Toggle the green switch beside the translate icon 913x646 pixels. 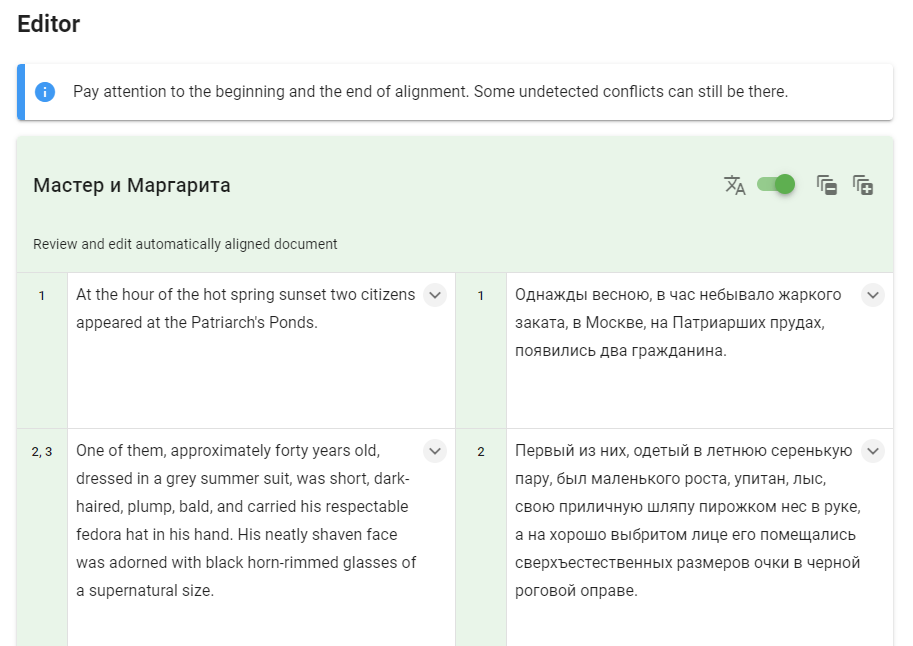coord(776,184)
